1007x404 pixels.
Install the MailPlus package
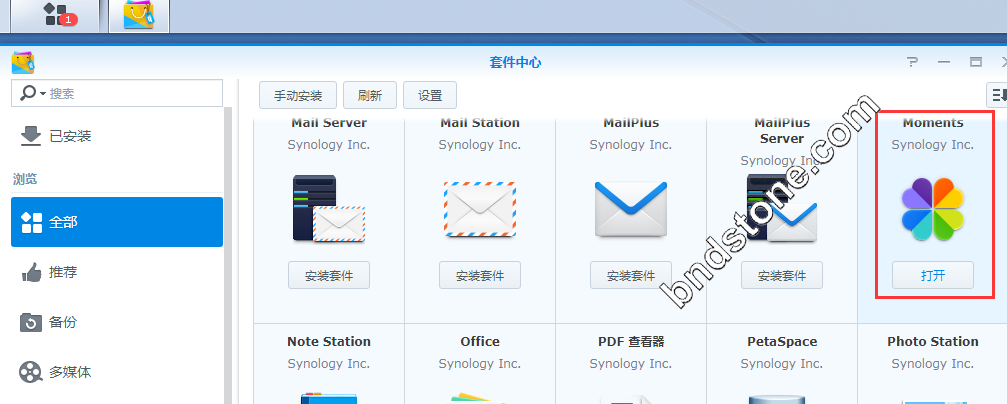click(631, 276)
